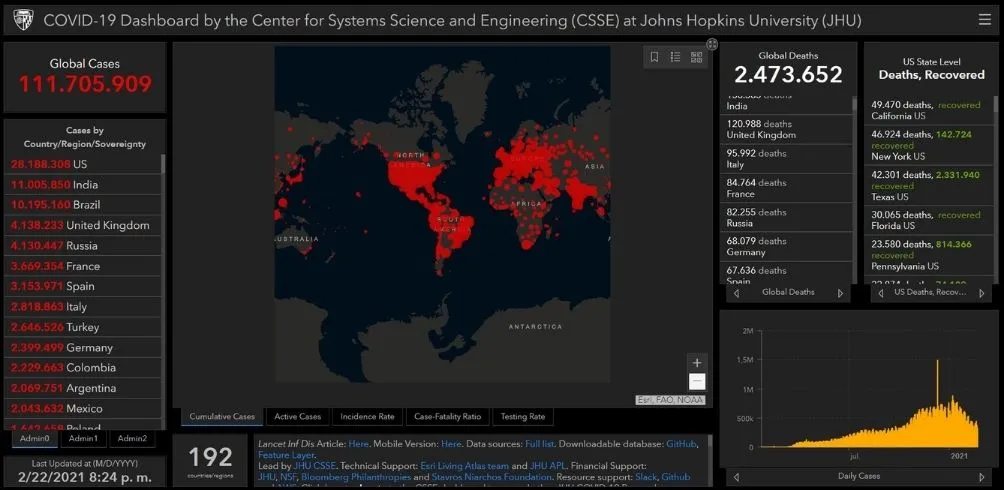Go to next US Deaths, Recovered panel

(x=981, y=293)
